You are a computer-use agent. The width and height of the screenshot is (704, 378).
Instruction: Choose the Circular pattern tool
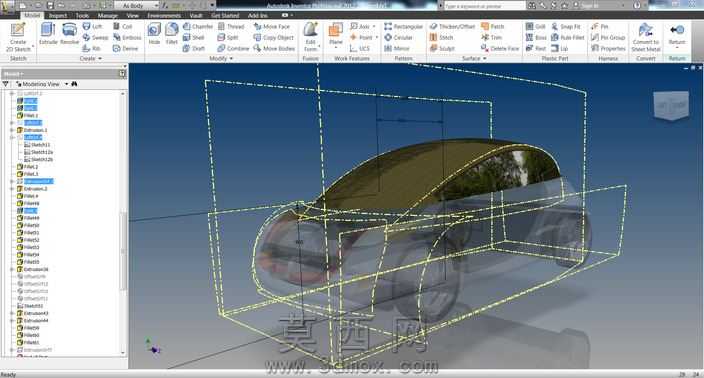pyautogui.click(x=398, y=38)
